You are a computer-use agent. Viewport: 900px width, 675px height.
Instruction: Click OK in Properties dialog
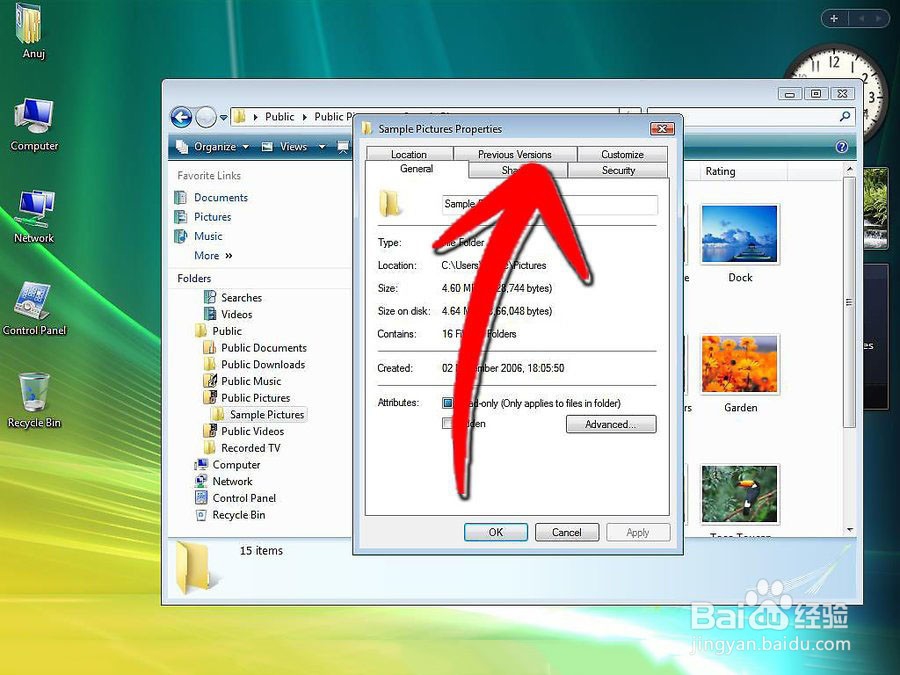[x=496, y=532]
